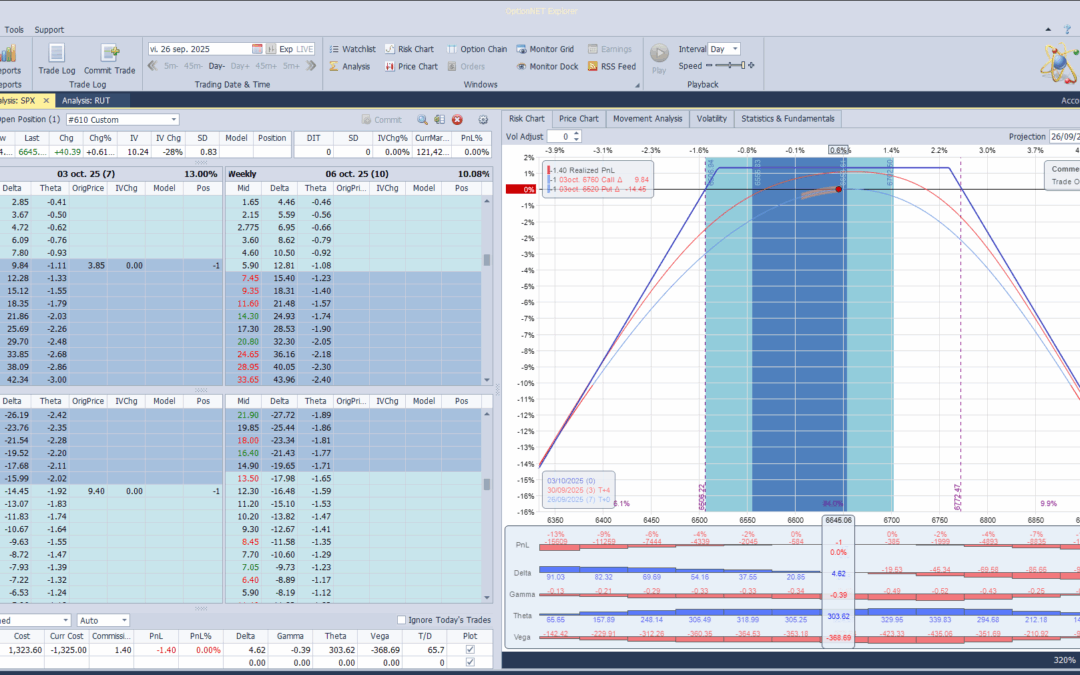
Task: Adjust the playback Speed slider
Action: 730,65
